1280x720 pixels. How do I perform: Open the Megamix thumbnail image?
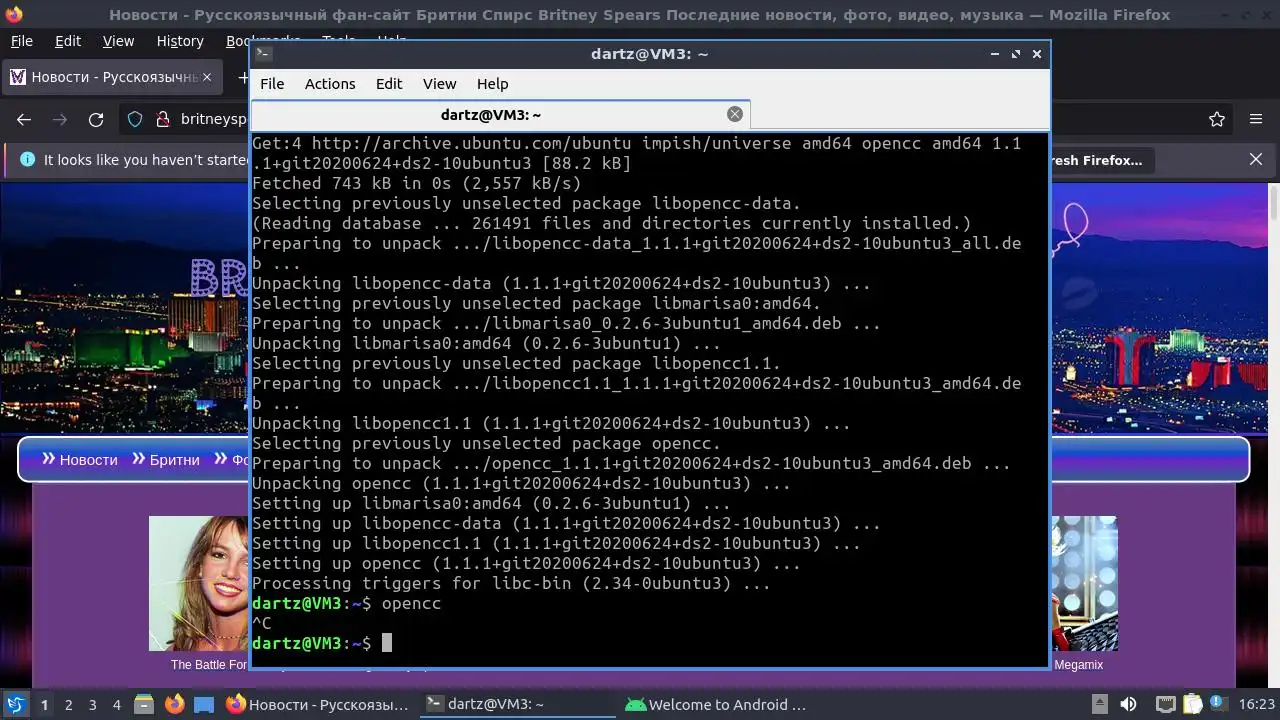(x=1083, y=583)
